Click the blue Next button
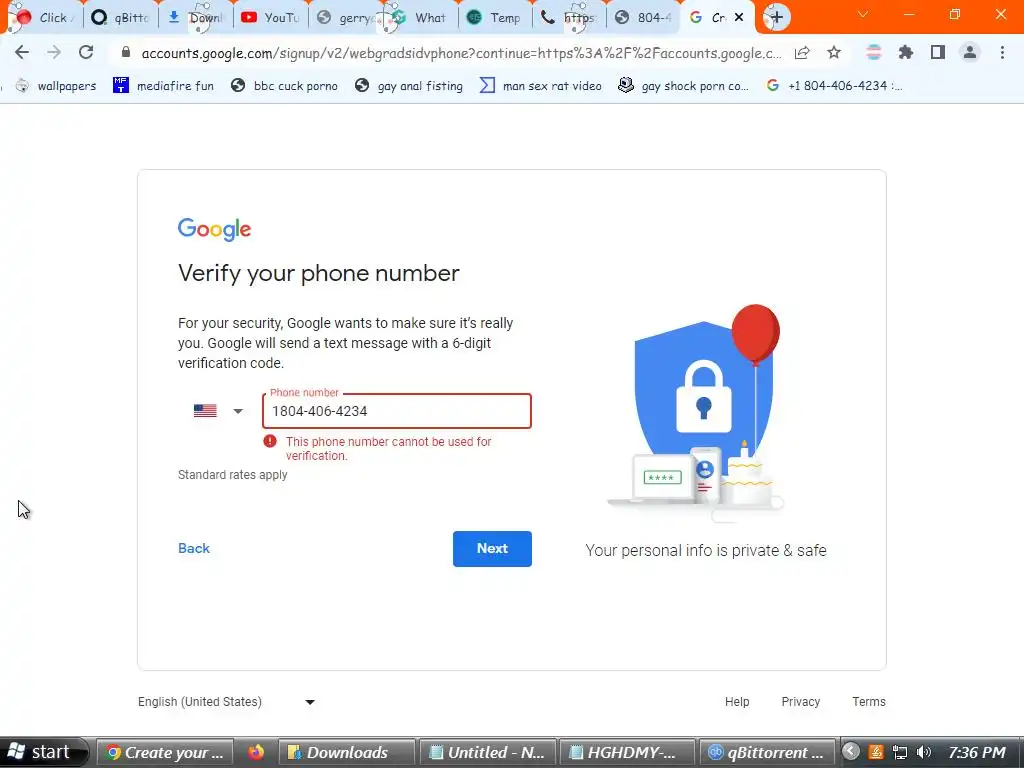The image size is (1024, 768). (x=492, y=549)
